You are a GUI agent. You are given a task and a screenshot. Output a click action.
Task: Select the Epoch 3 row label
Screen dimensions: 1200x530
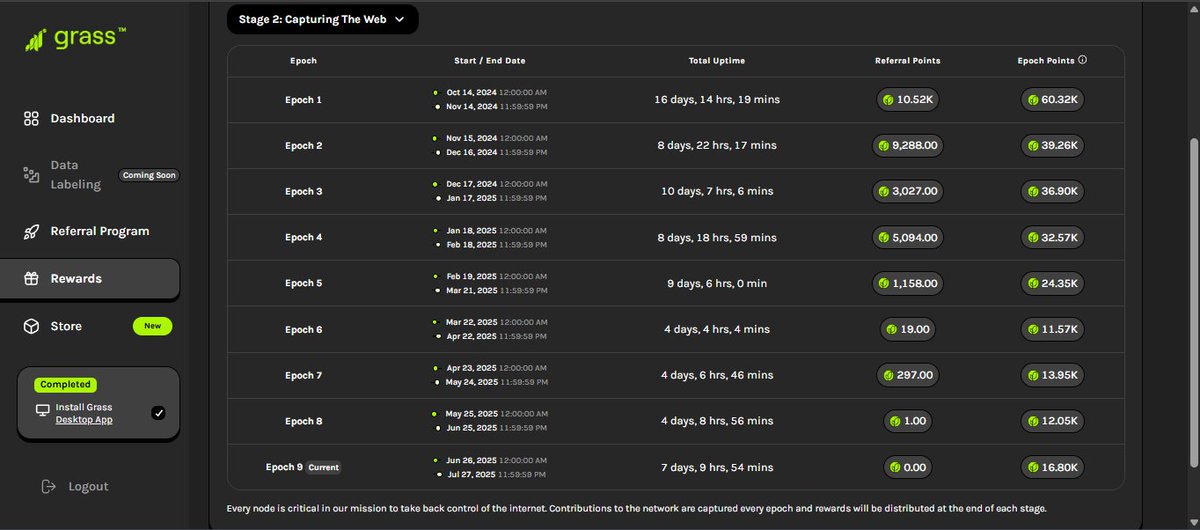pos(304,191)
